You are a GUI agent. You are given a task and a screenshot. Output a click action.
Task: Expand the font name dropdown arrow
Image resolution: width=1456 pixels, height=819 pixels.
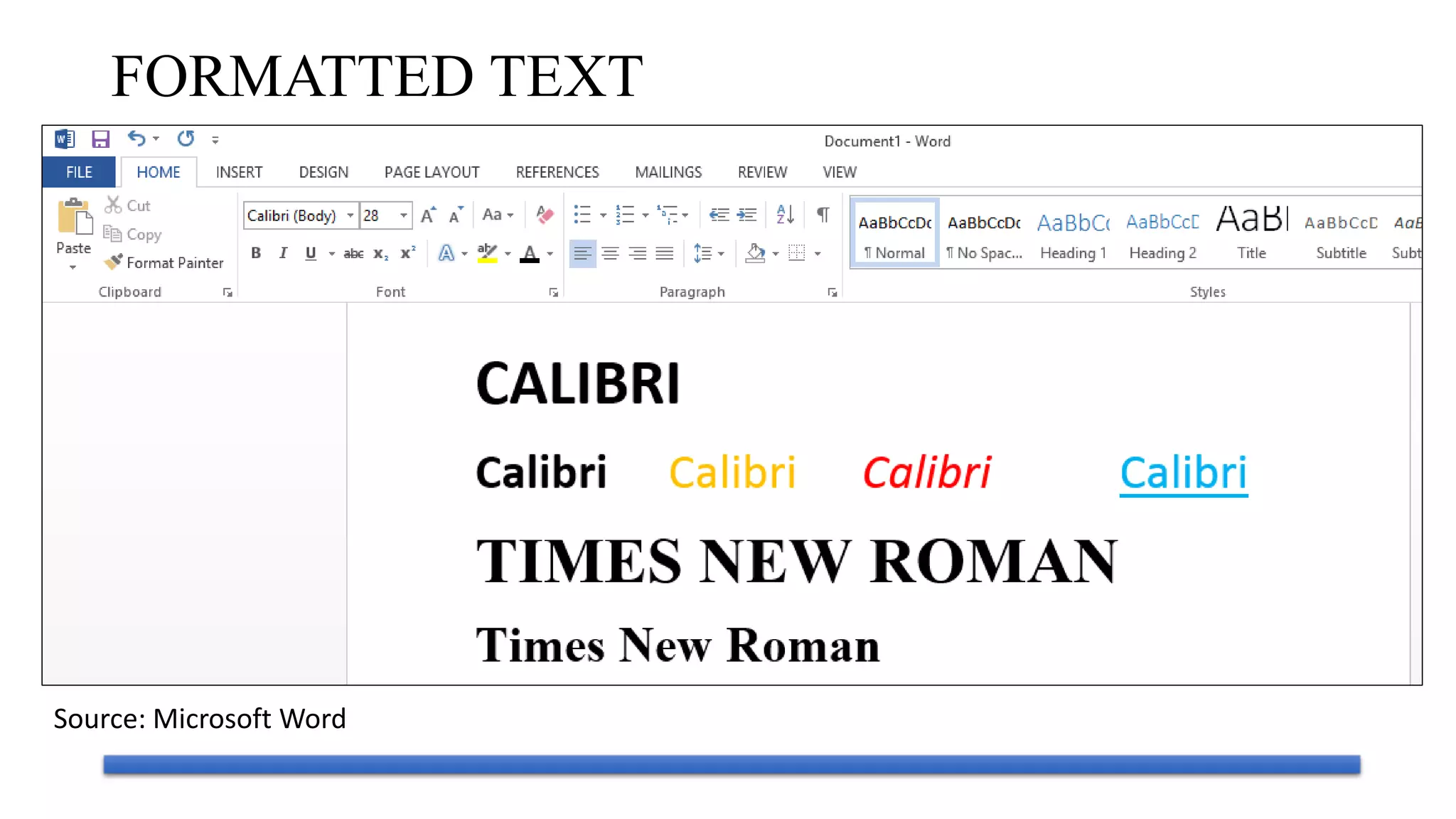tap(350, 215)
